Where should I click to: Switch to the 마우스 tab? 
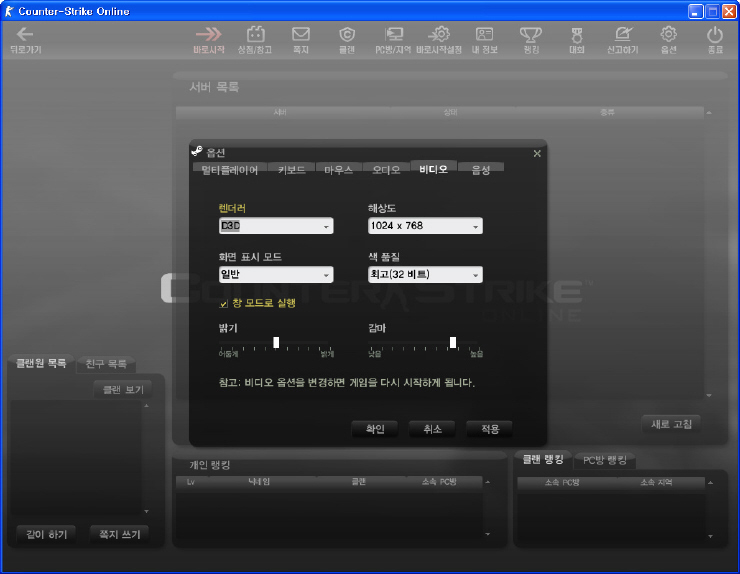point(338,170)
